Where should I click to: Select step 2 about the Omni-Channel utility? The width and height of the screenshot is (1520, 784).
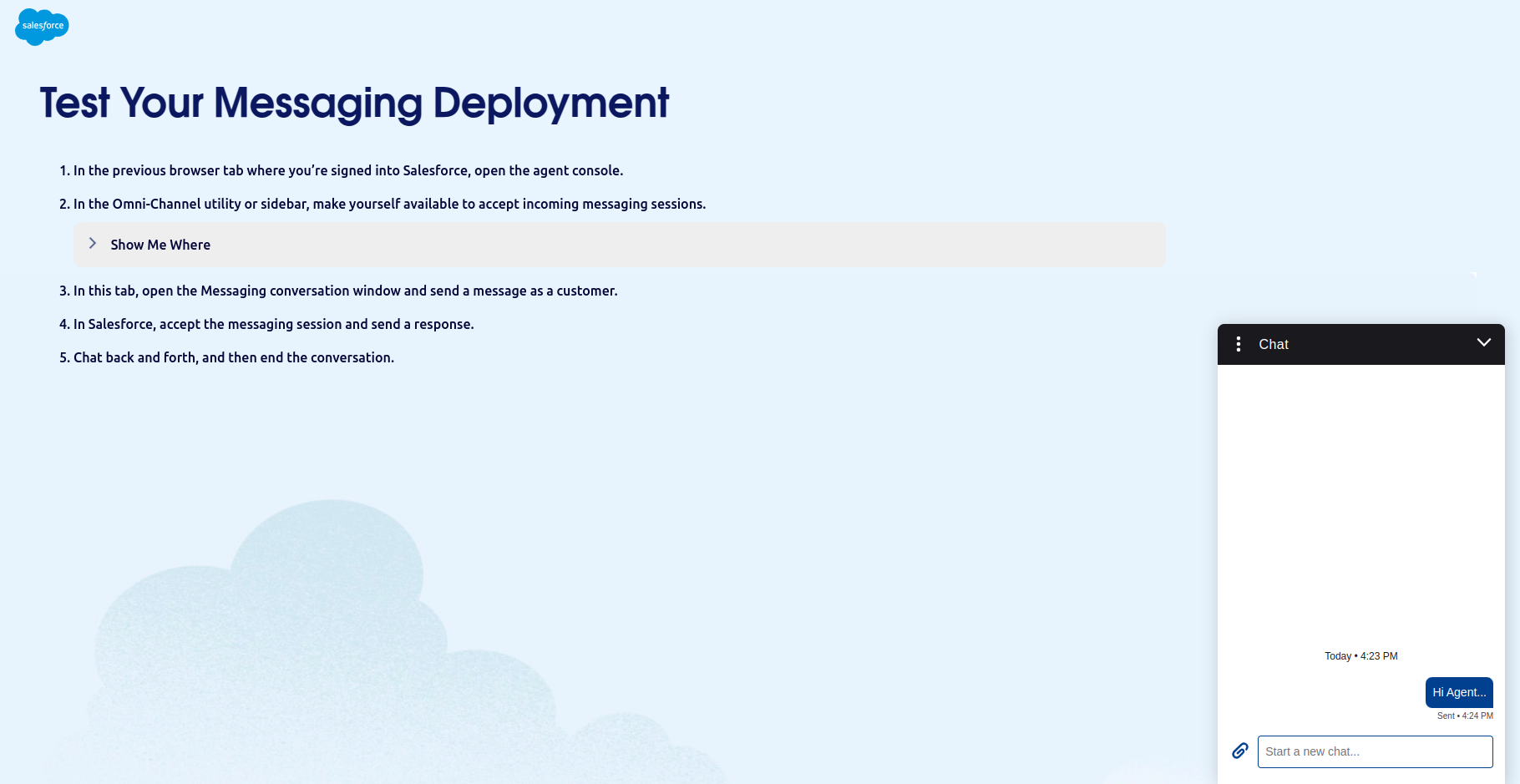coord(383,204)
